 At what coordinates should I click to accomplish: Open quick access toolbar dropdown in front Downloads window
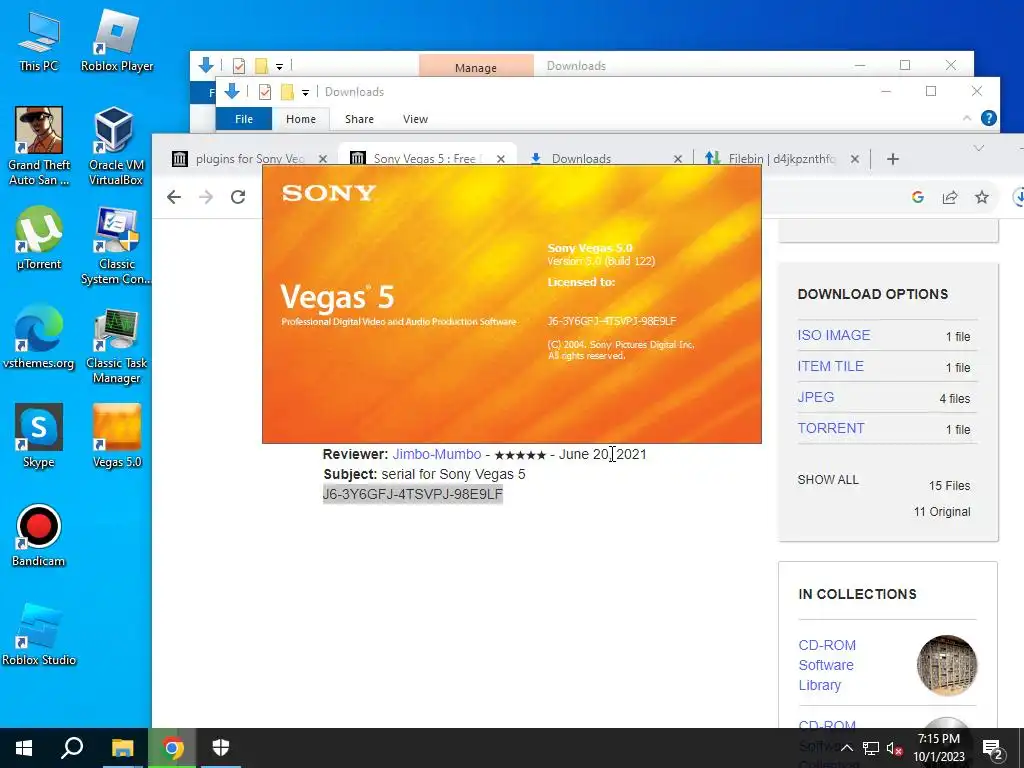[x=305, y=92]
